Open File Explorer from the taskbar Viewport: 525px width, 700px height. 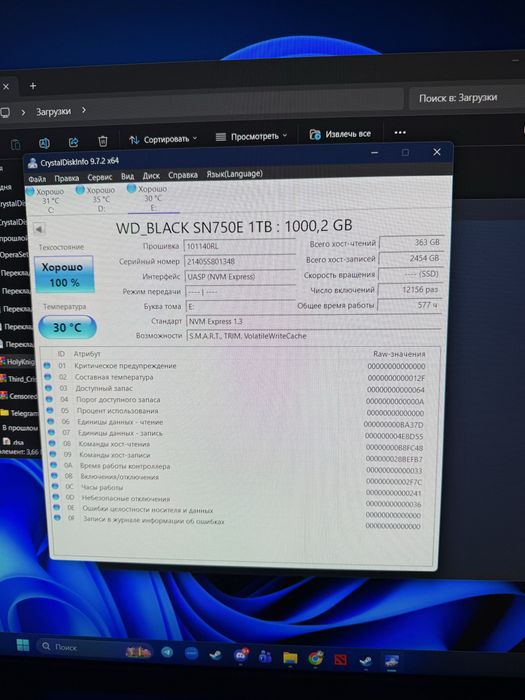290,658
